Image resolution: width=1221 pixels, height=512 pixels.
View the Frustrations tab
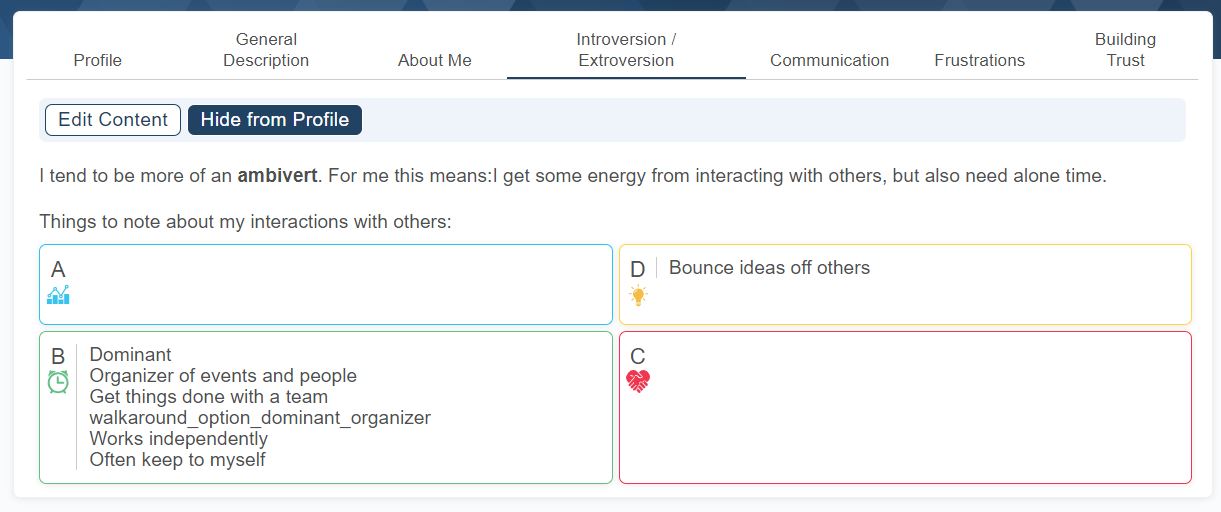[979, 60]
